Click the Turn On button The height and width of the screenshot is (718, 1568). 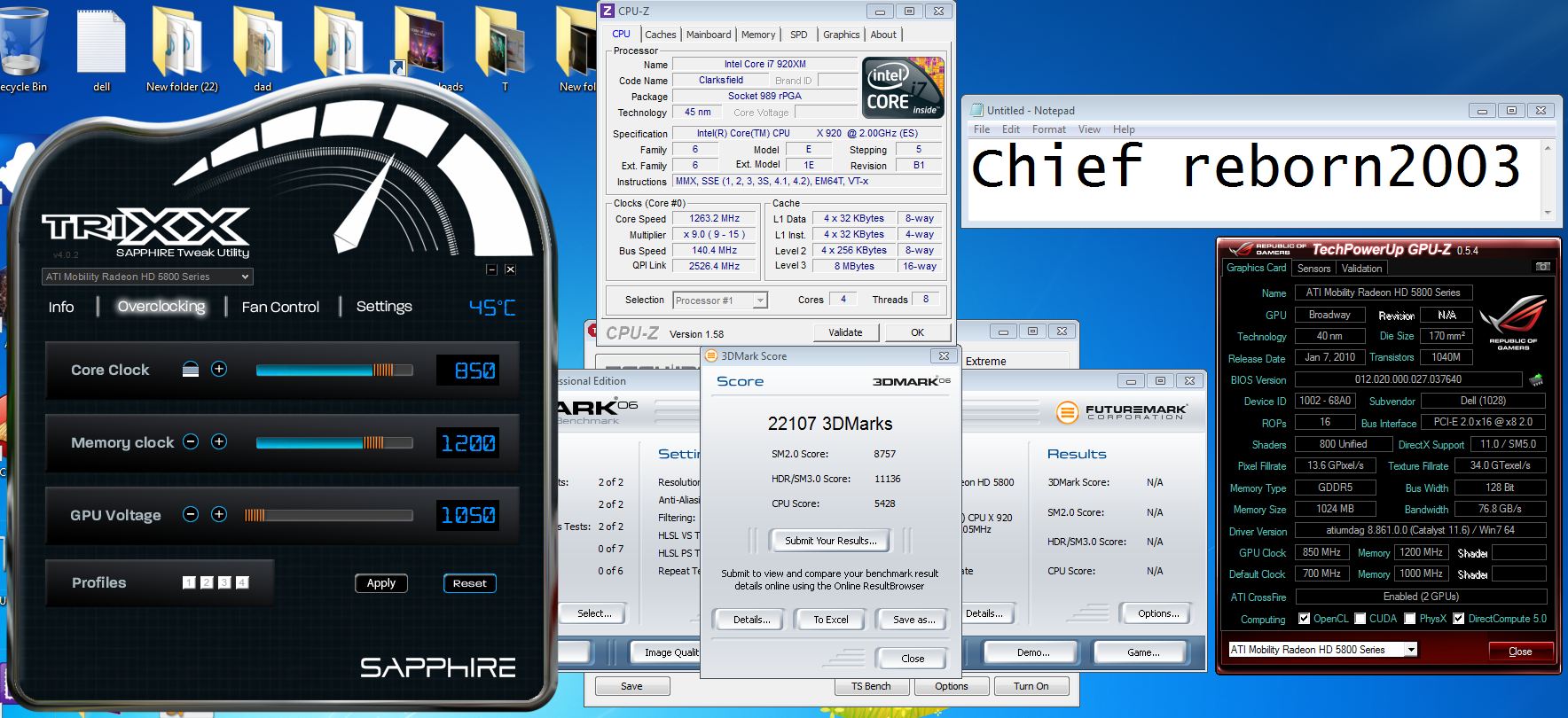coord(1031,686)
